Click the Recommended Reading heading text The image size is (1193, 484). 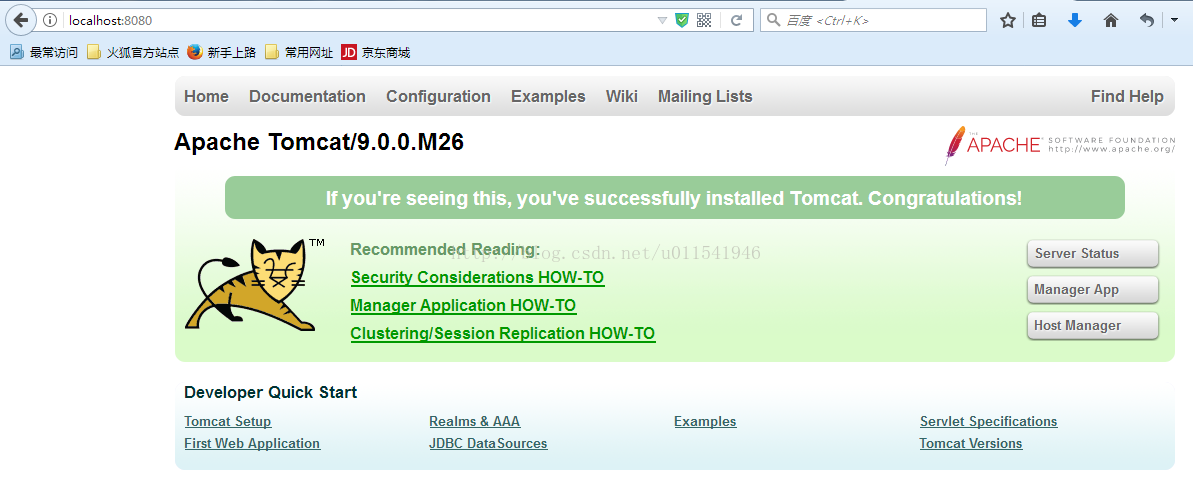pos(445,250)
